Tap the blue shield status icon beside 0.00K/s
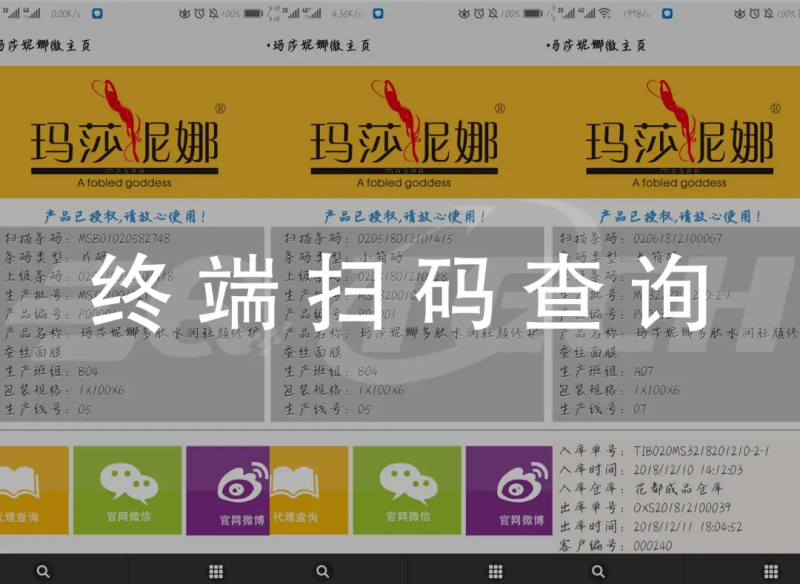800x584 pixels. 97,14
